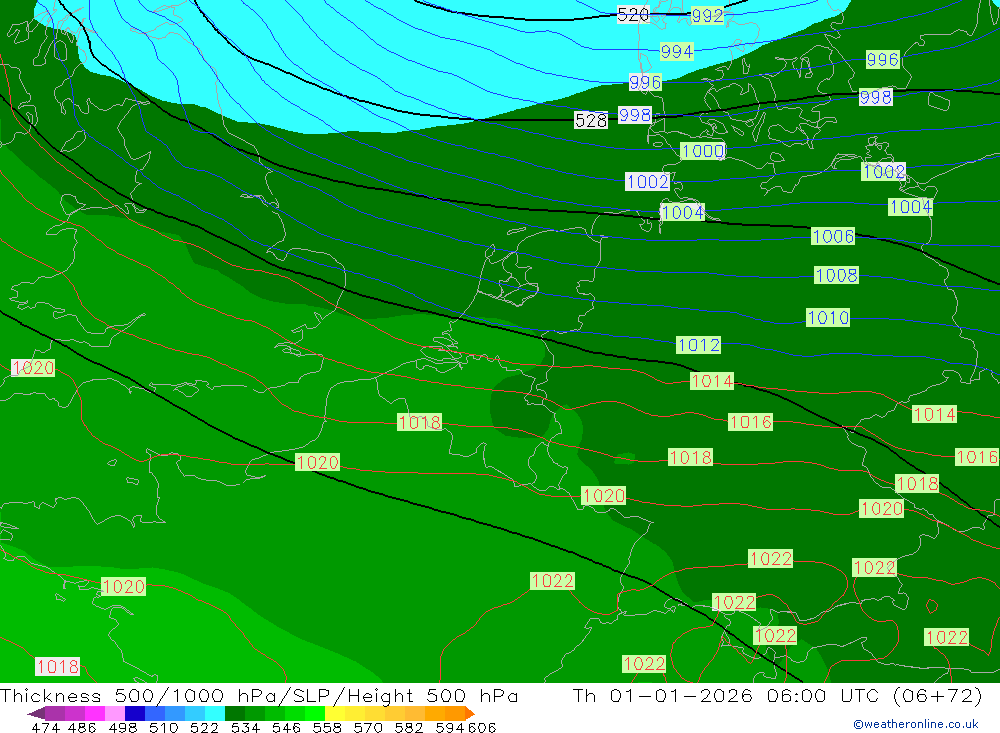The image size is (1000, 733).
Task: Click the 996 label below 994
Action: click(645, 82)
